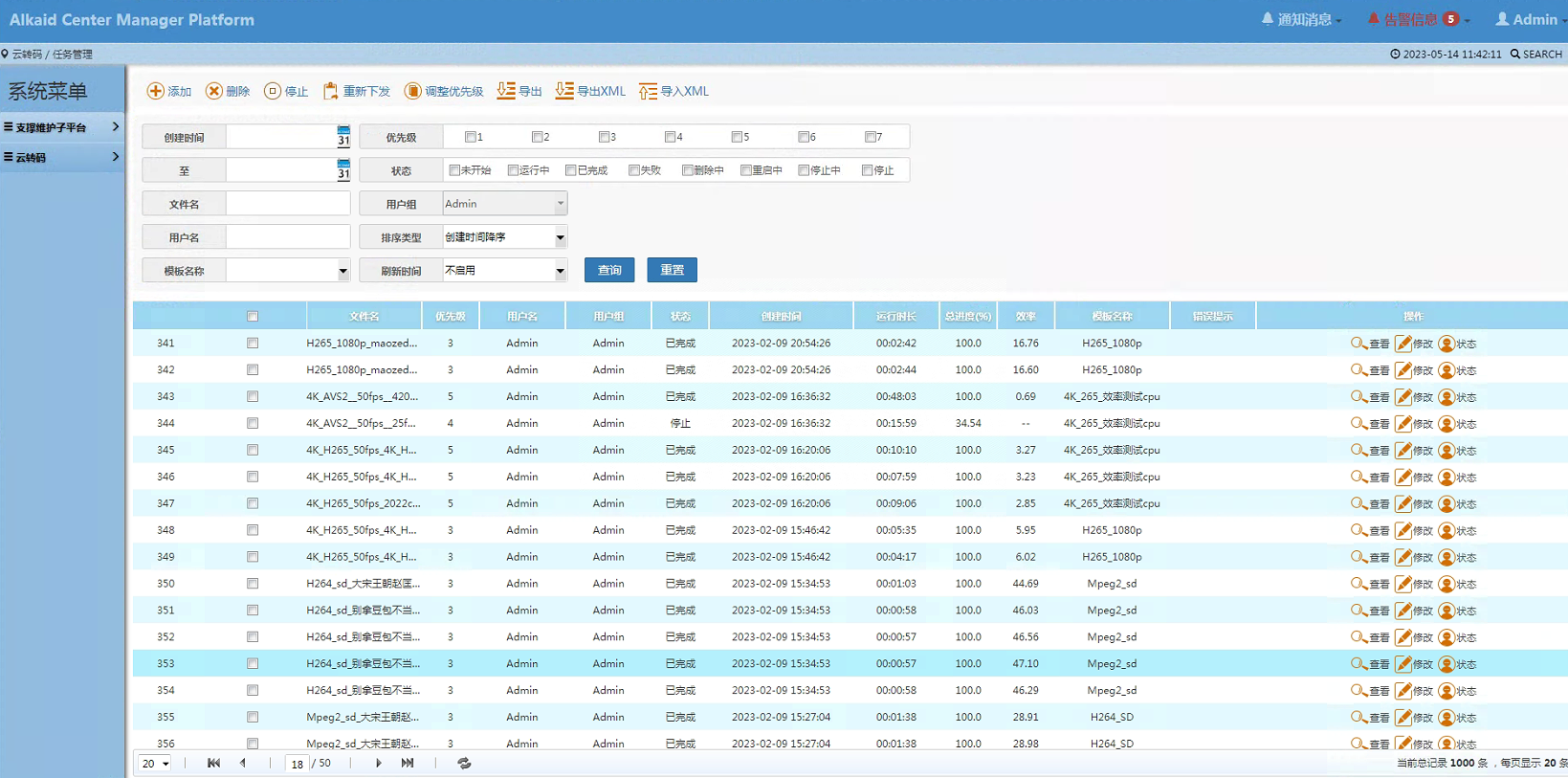The width and height of the screenshot is (1568, 778).
Task: Check priority 5 checkbox
Action: (x=737, y=137)
